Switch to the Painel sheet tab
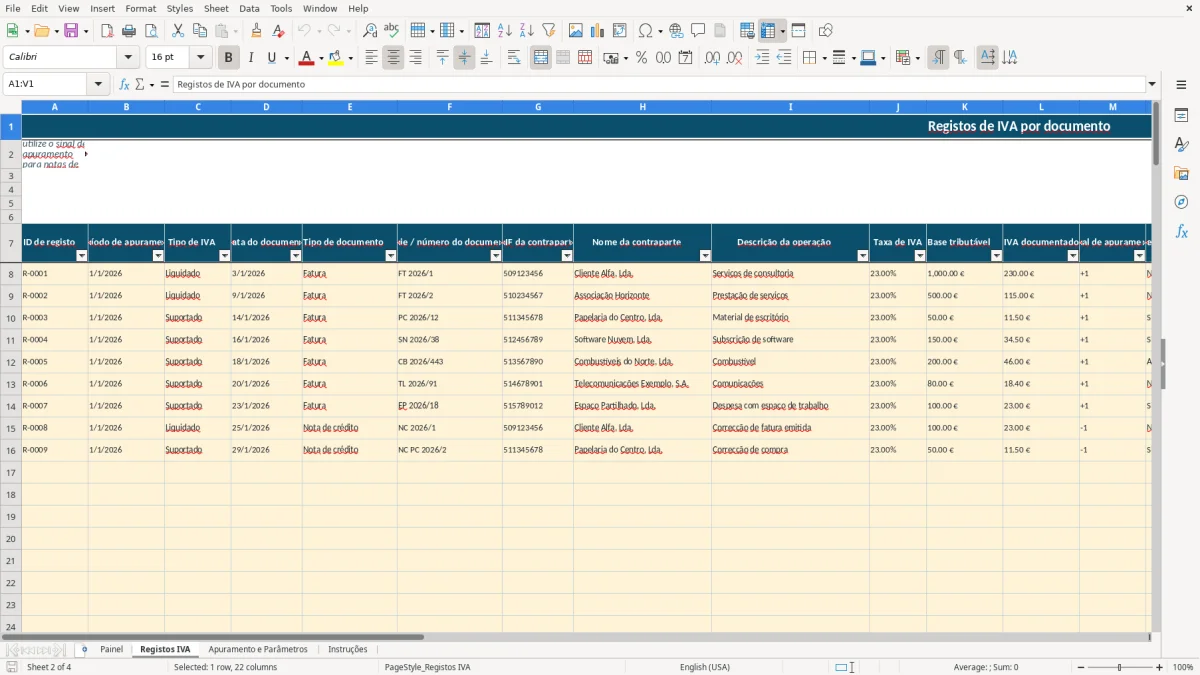The height and width of the screenshot is (675, 1200). pyautogui.click(x=111, y=649)
